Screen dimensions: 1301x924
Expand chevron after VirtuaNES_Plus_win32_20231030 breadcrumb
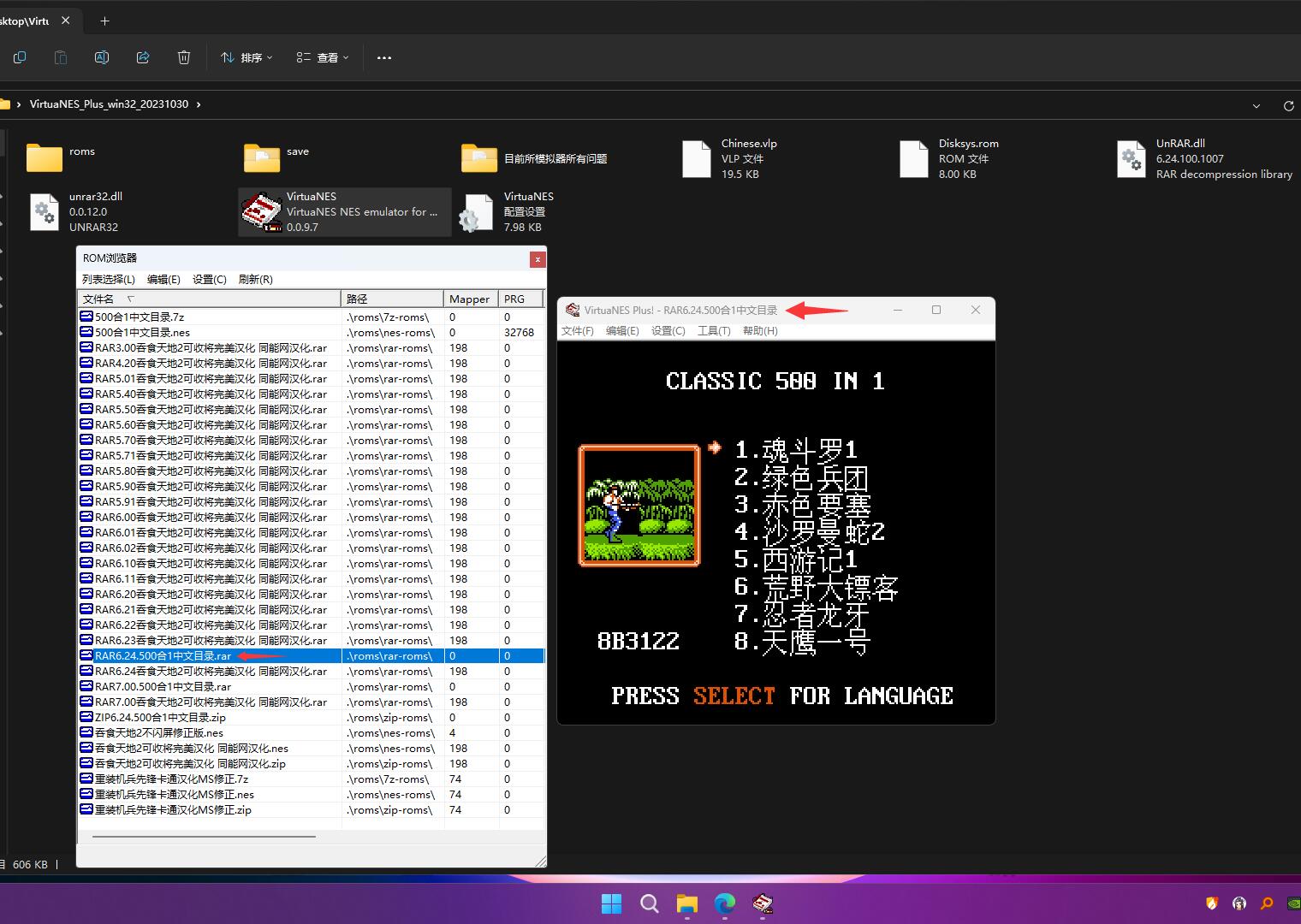[x=199, y=104]
